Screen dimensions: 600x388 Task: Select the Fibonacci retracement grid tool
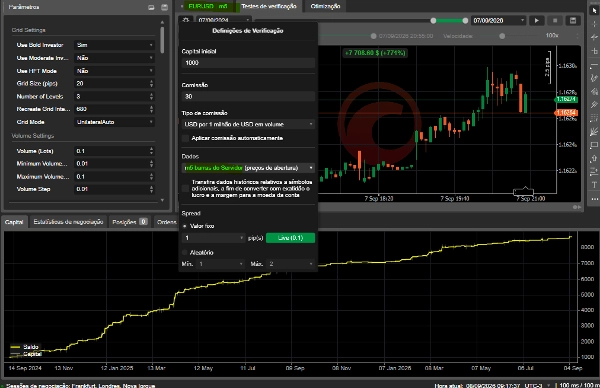tap(594, 118)
